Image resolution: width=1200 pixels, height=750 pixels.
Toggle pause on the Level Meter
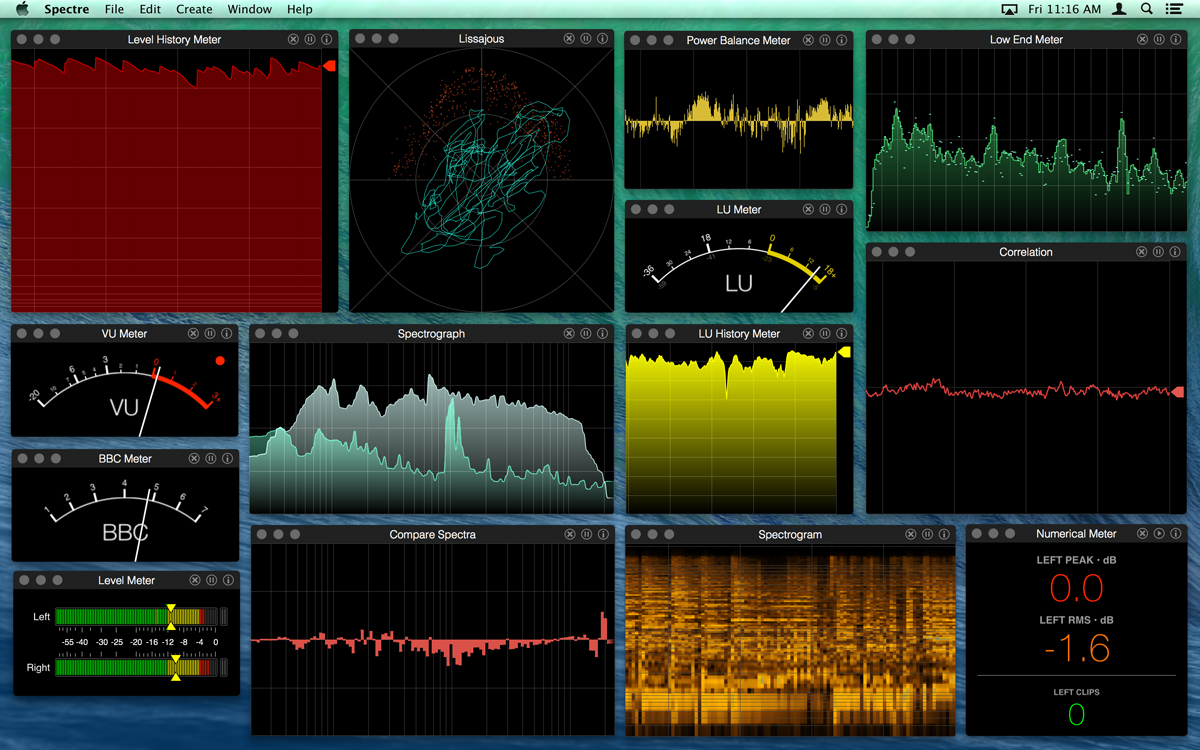point(210,579)
